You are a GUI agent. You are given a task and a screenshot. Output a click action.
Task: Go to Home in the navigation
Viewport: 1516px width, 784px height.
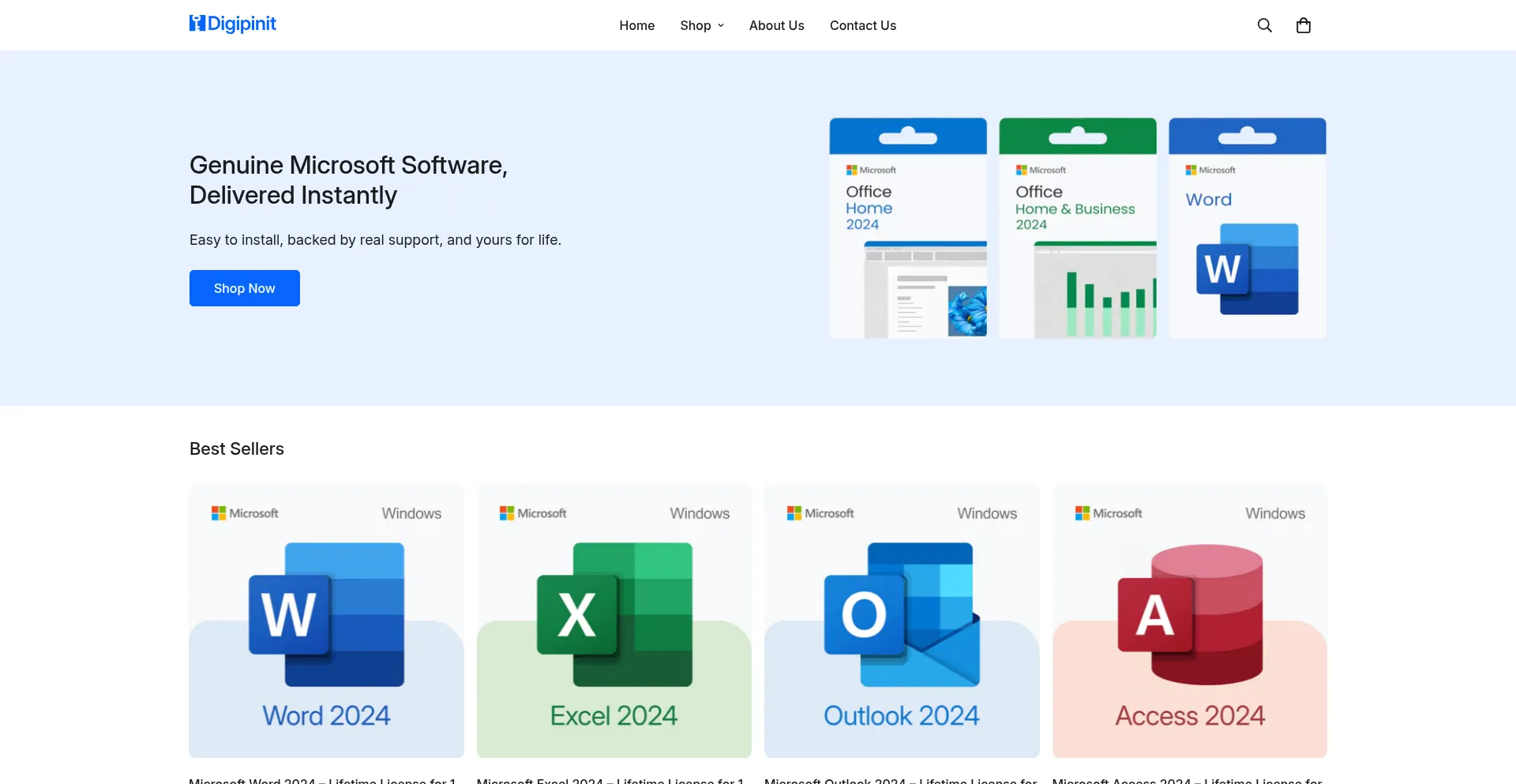(x=637, y=25)
